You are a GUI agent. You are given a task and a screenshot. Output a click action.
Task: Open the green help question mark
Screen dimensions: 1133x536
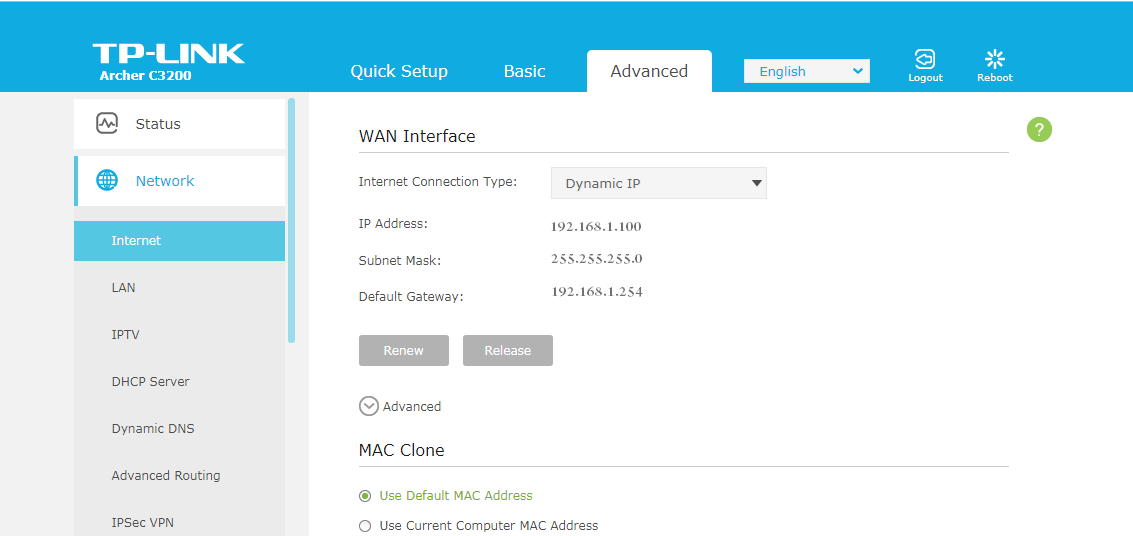(x=1039, y=130)
